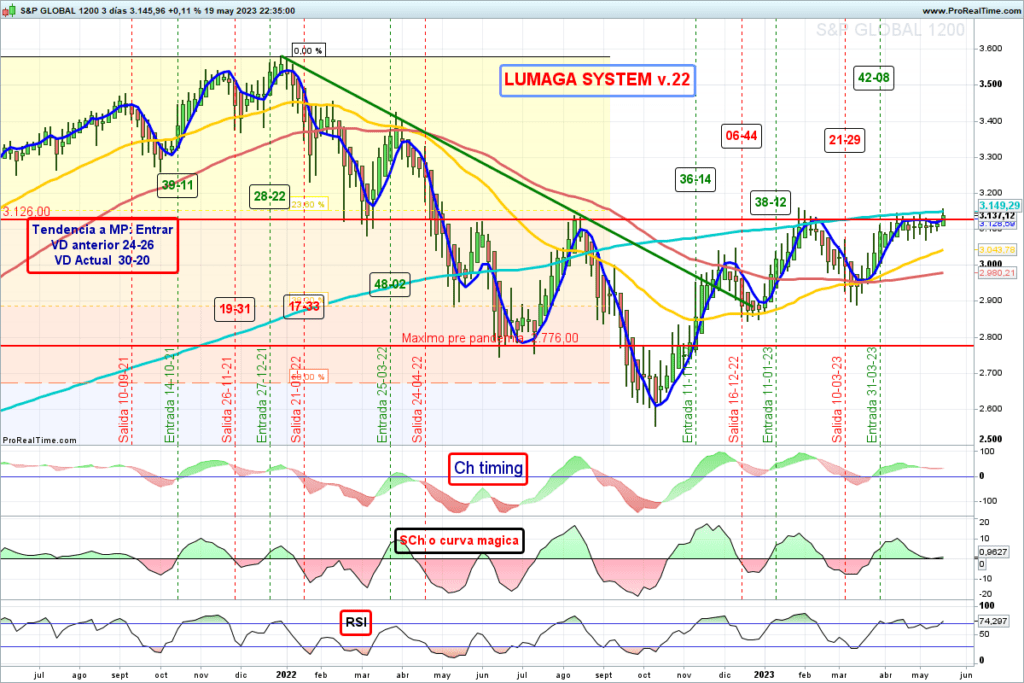
Task: Select the red 2.980,21 price tag
Action: (x=997, y=273)
